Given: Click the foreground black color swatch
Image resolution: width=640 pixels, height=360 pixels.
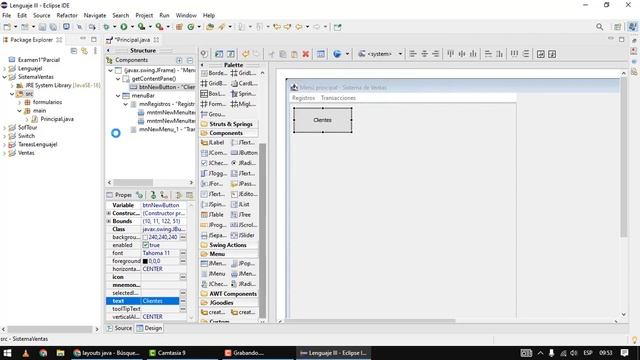Looking at the screenshot, I should pos(145,261).
